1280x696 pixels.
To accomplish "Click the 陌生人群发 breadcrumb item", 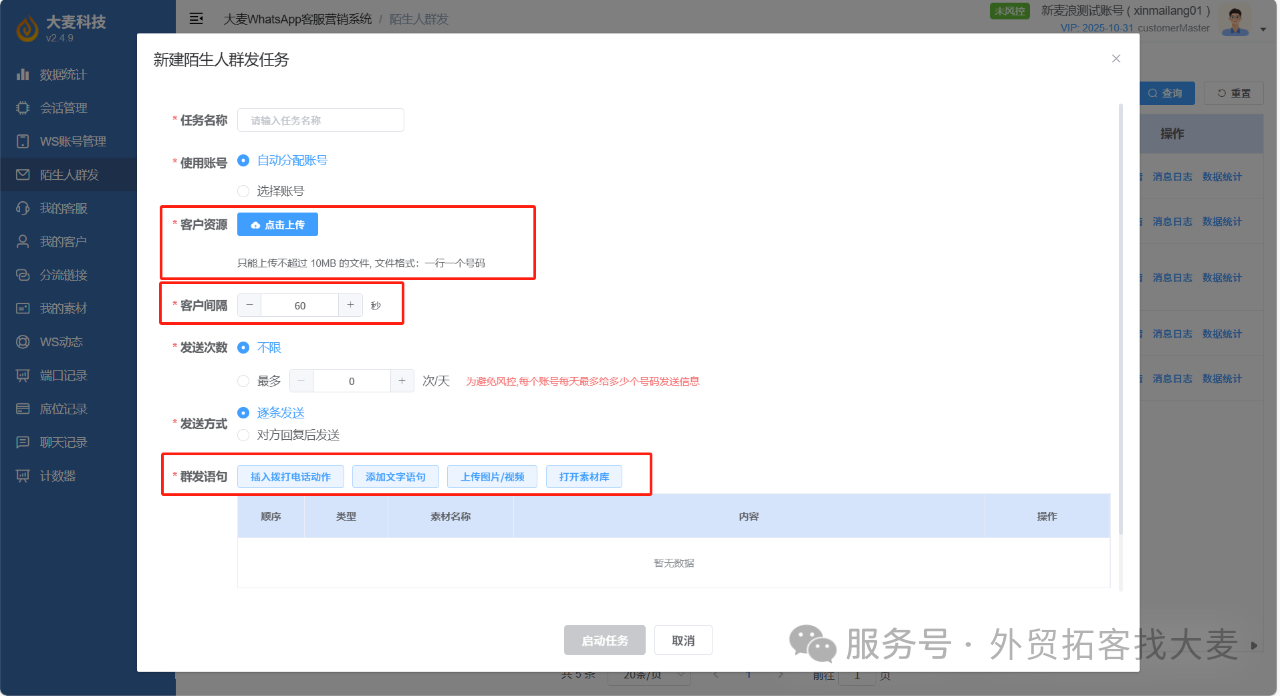I will 419,18.
